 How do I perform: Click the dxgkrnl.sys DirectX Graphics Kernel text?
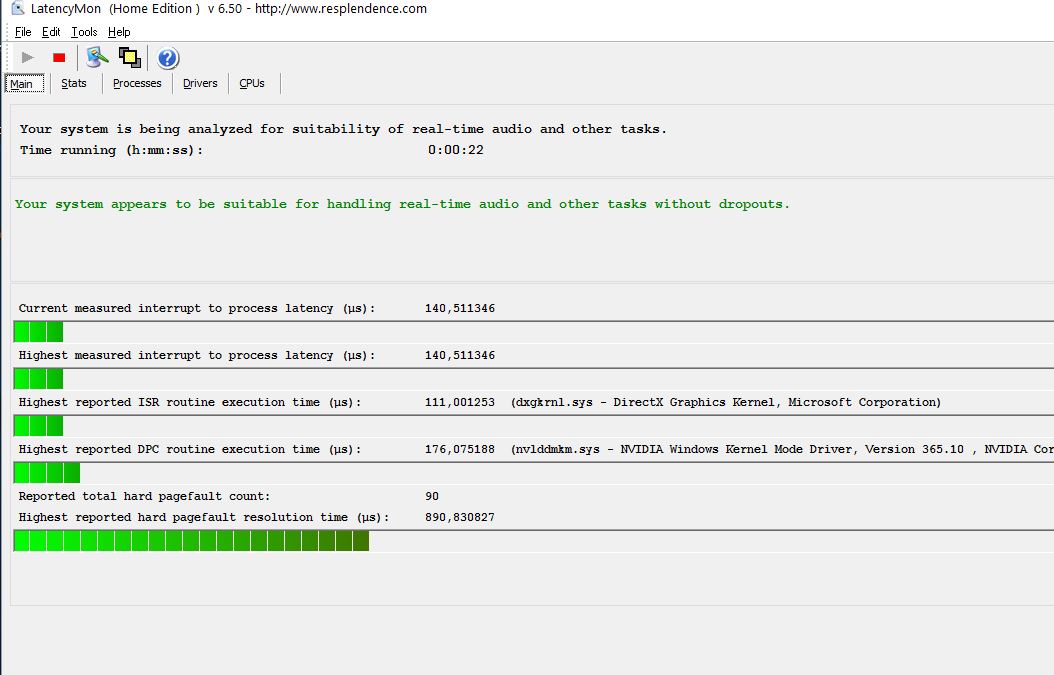pyautogui.click(x=726, y=402)
